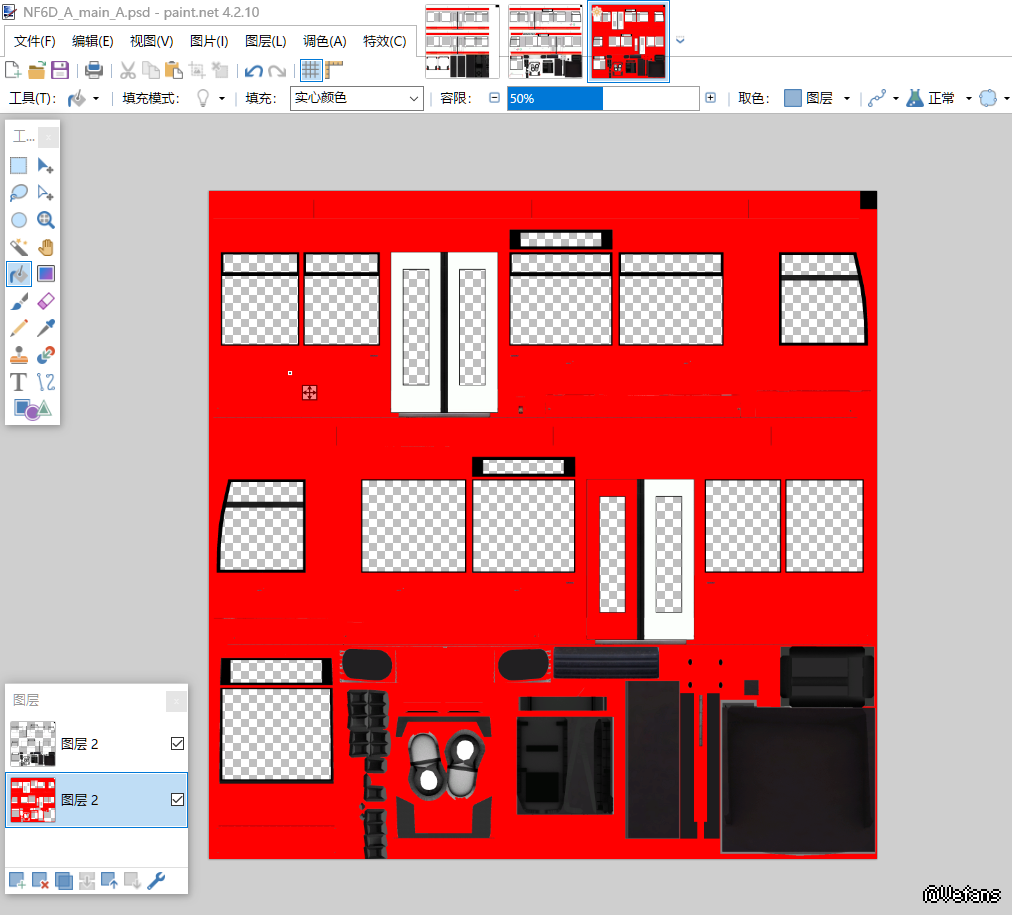1012x915 pixels.
Task: Activate the Clone Stamp tool
Action: (18, 355)
